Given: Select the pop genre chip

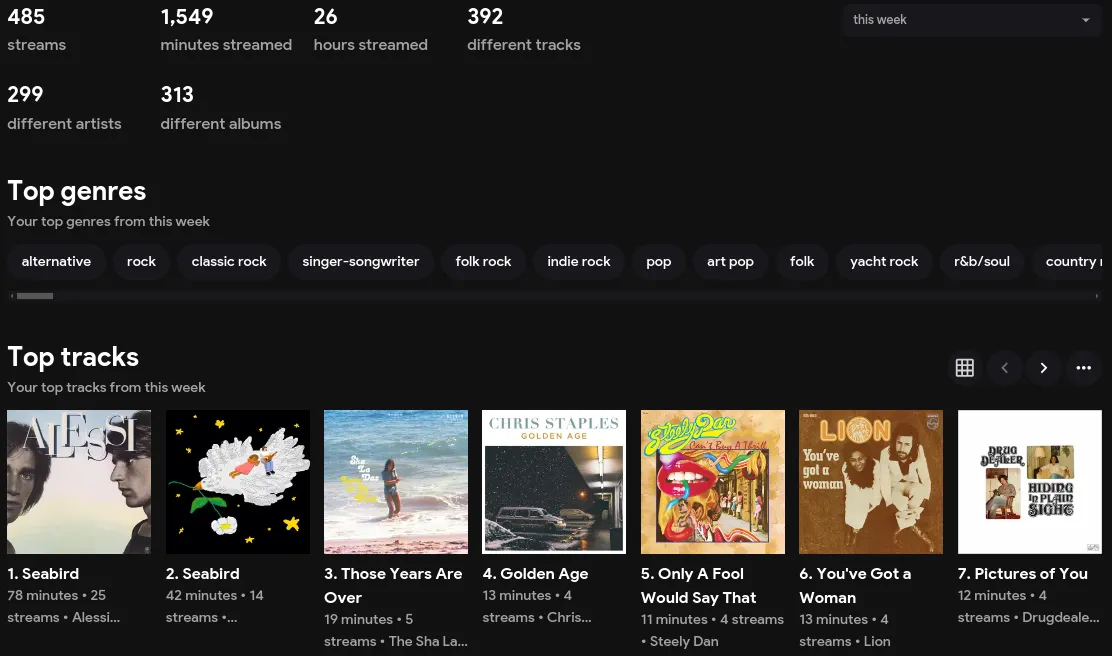Looking at the screenshot, I should (659, 262).
